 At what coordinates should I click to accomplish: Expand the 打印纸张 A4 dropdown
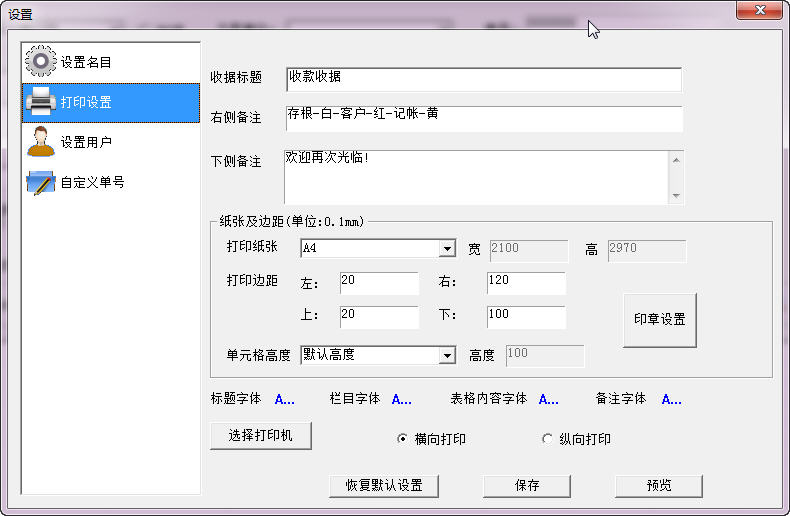pyautogui.click(x=447, y=248)
